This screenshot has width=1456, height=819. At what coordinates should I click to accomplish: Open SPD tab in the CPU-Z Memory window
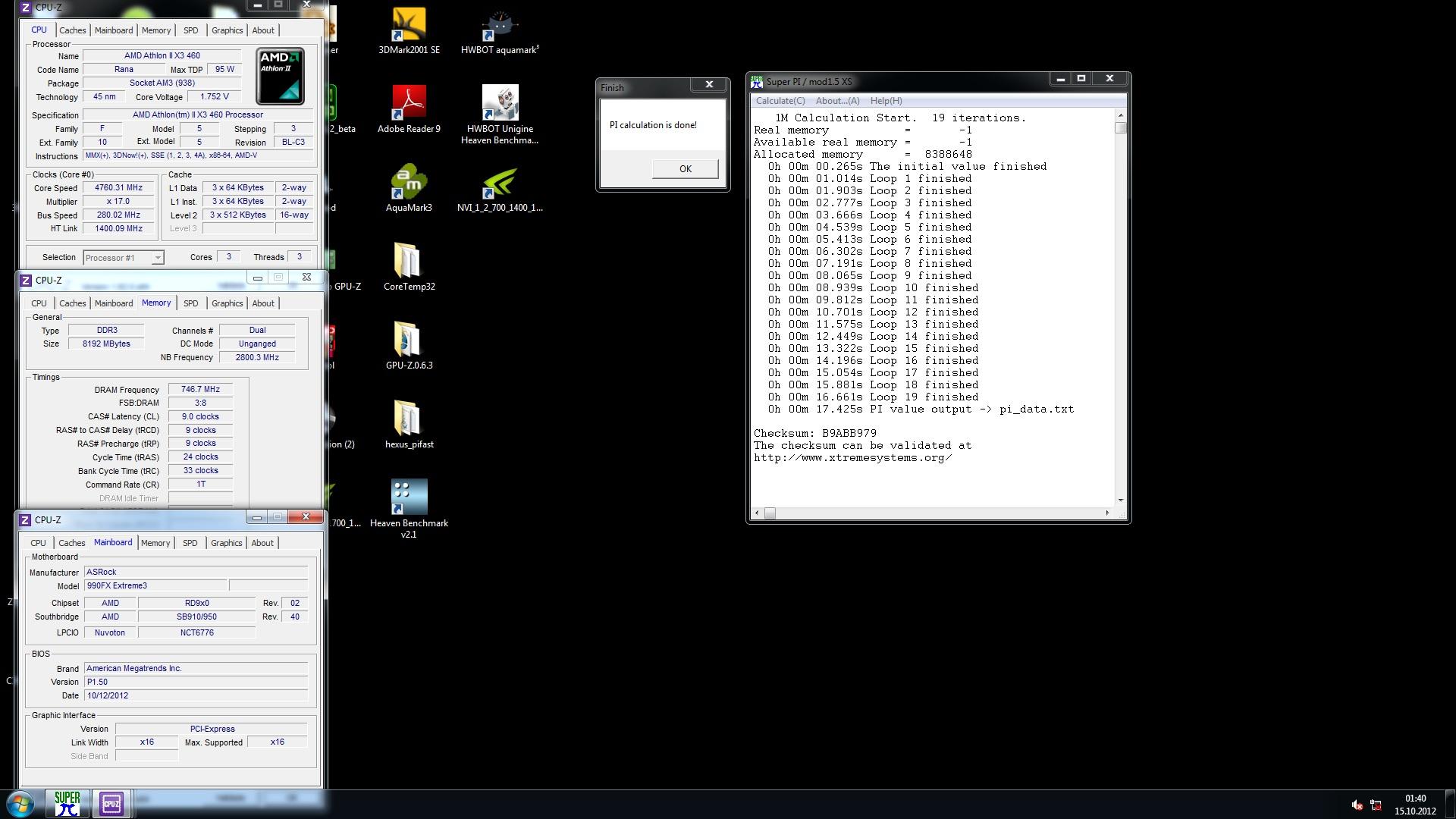point(191,303)
